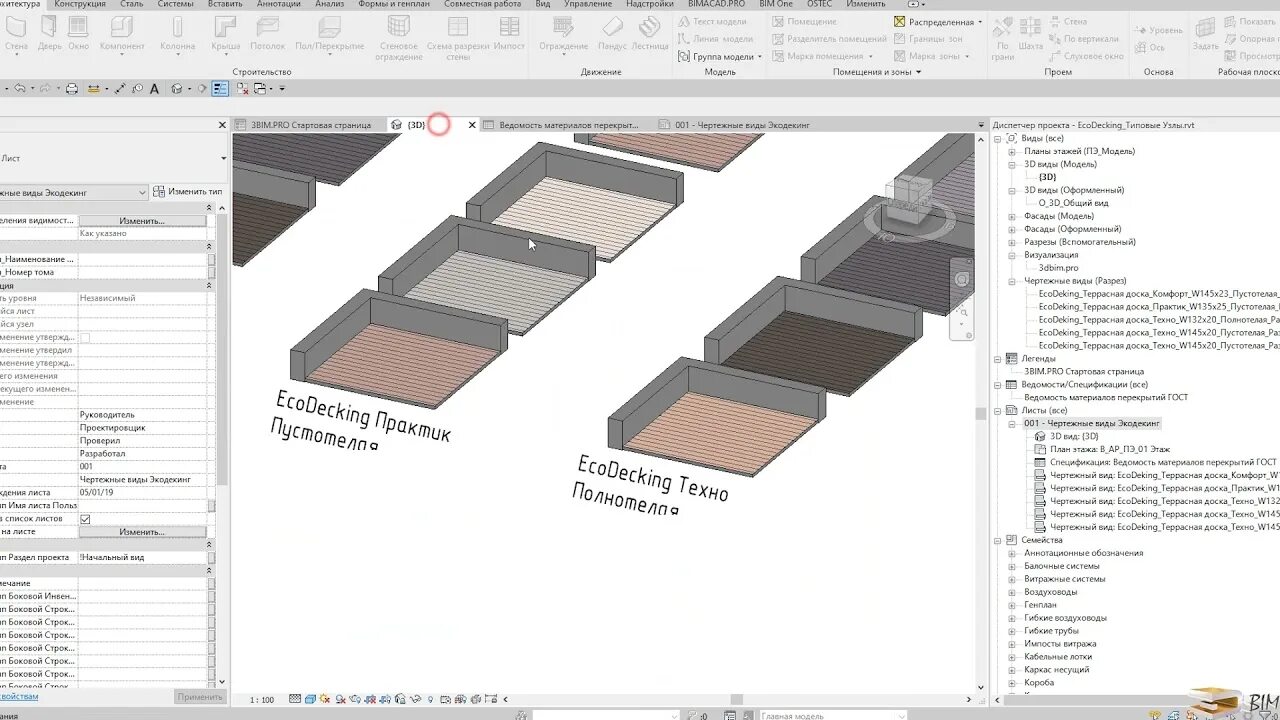This screenshot has height=720, width=1280.
Task: Open the 'BIMACAD.PRO' ribbon tab
Action: tap(716, 5)
